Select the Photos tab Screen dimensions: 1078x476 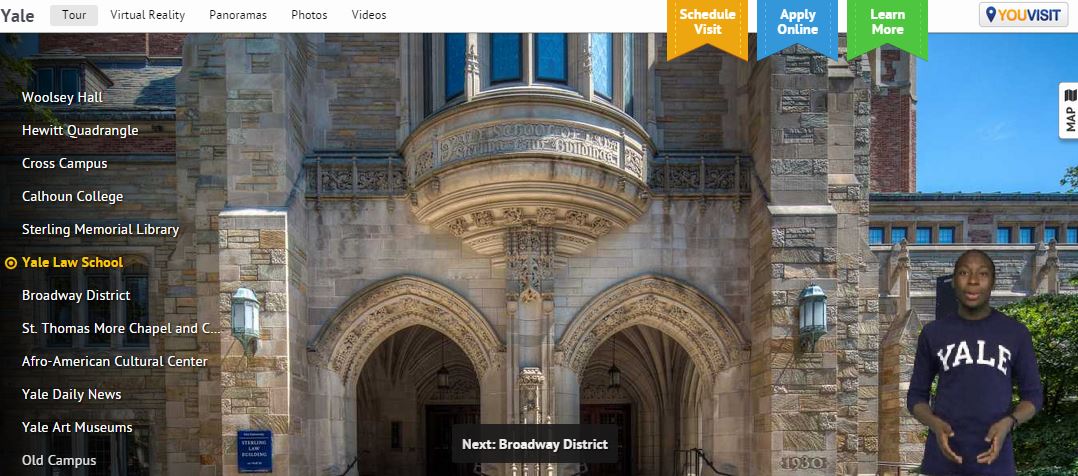pyautogui.click(x=309, y=15)
